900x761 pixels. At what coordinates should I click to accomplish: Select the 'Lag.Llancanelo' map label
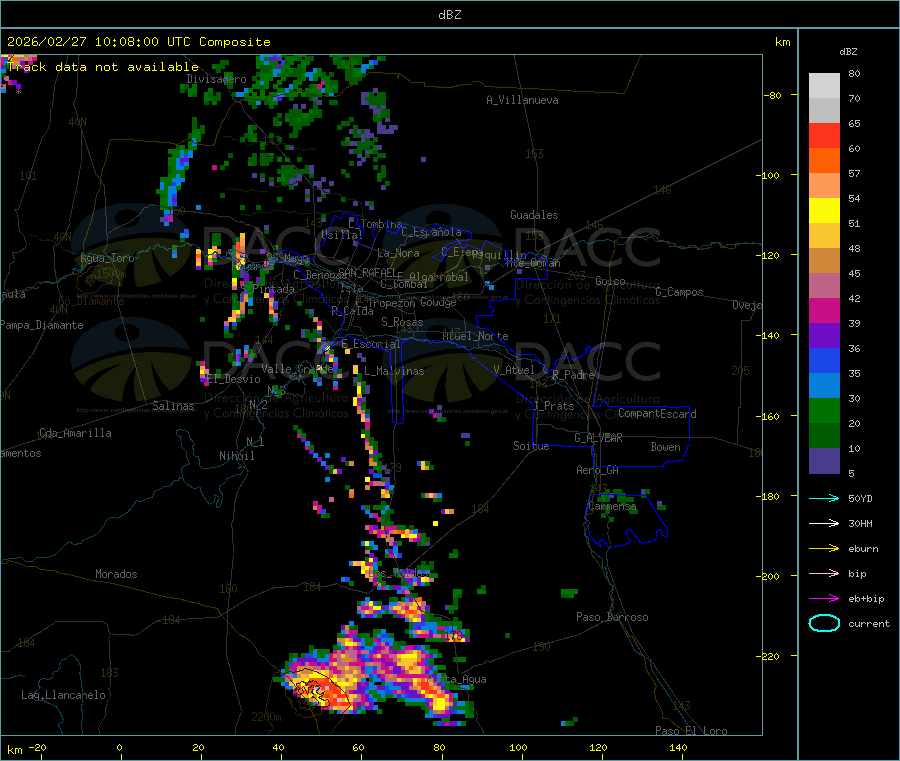pyautogui.click(x=63, y=695)
